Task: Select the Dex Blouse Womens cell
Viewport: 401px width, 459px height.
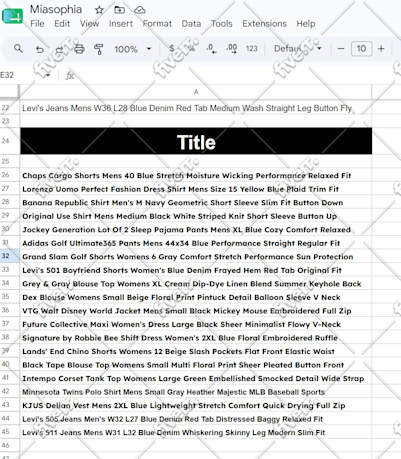Action: click(x=196, y=297)
